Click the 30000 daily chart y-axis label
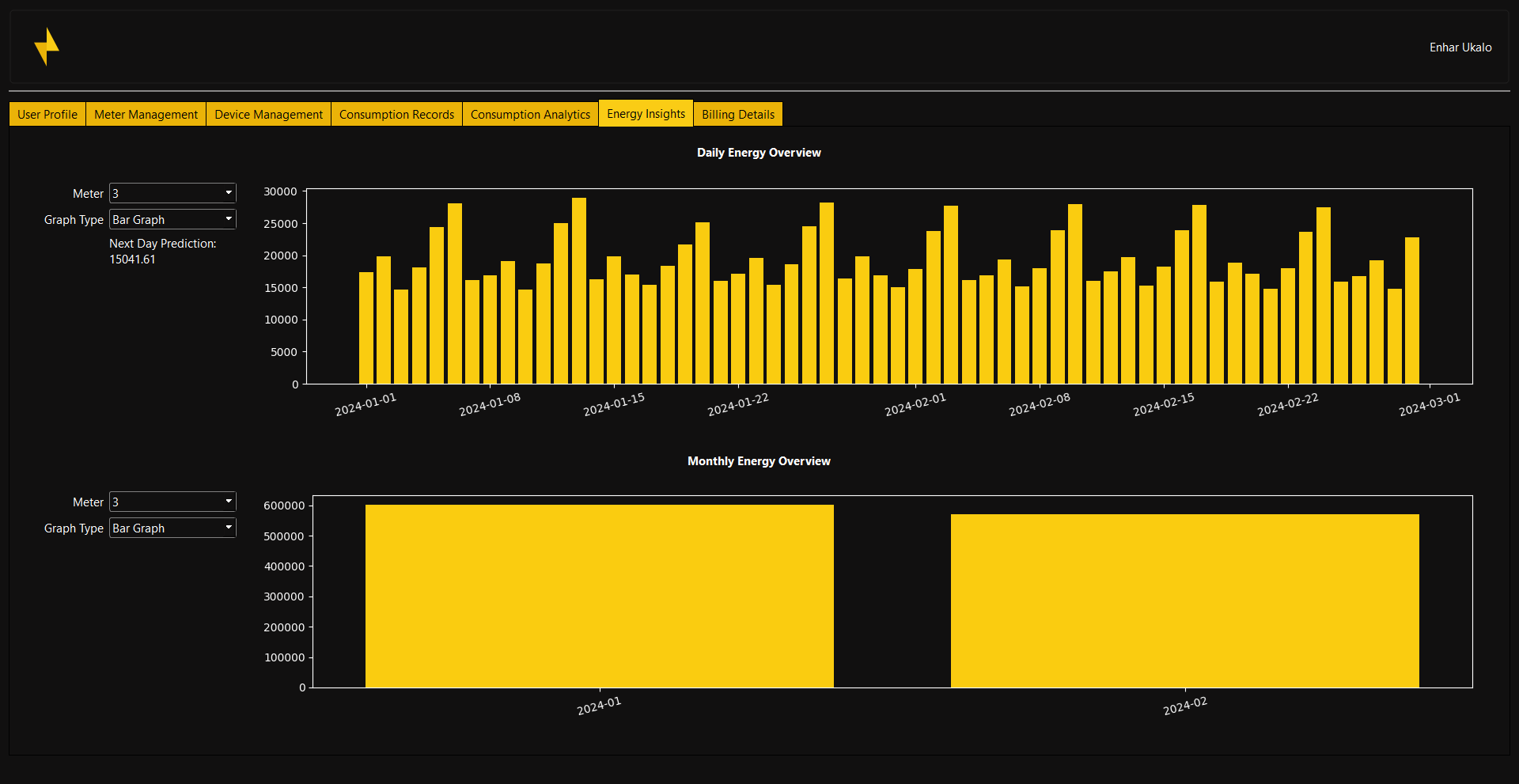This screenshot has width=1519, height=784. pos(280,191)
